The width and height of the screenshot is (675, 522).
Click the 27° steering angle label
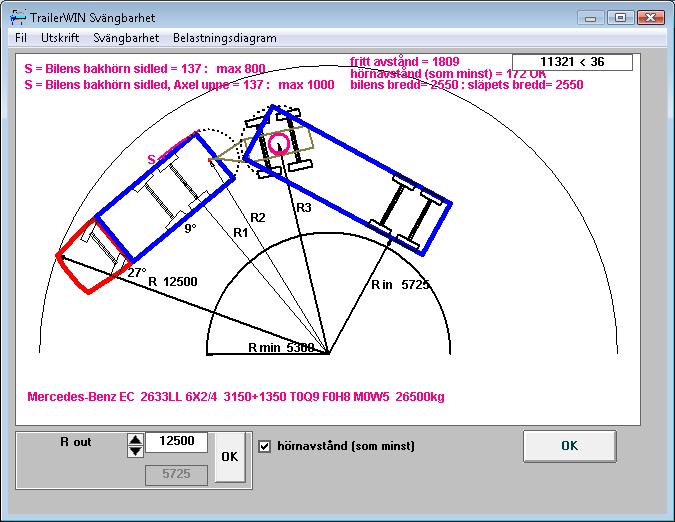click(137, 272)
